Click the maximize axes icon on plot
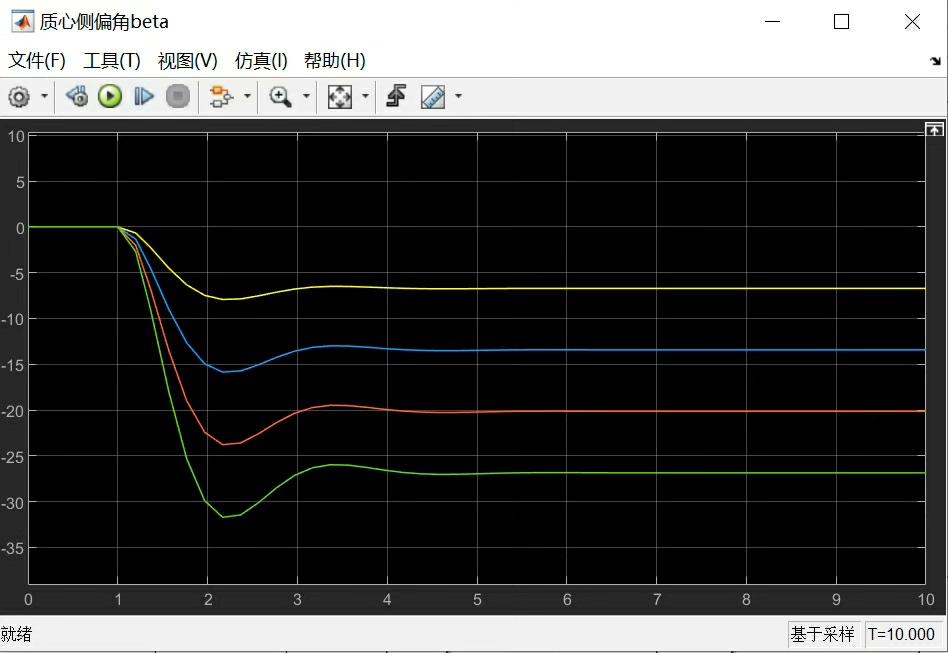 [x=934, y=129]
